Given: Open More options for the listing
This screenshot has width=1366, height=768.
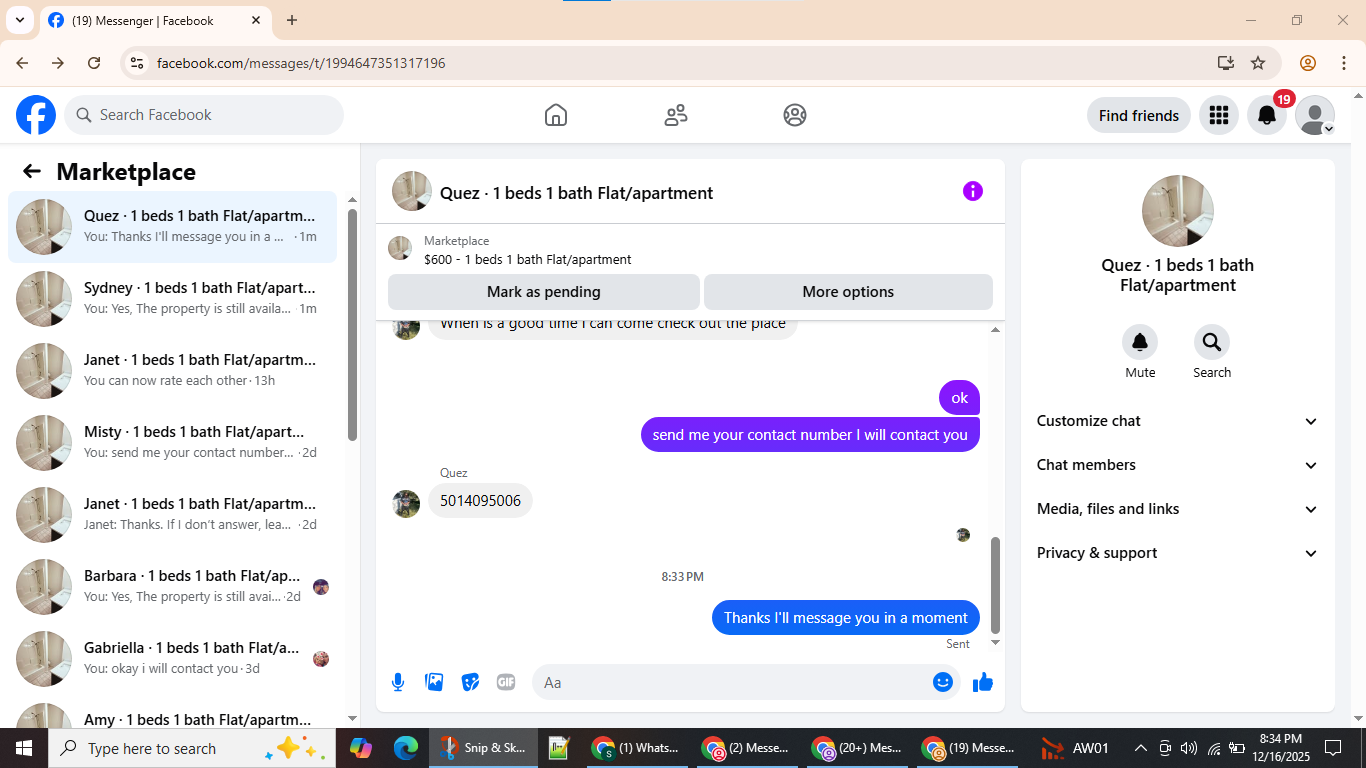Looking at the screenshot, I should (848, 292).
